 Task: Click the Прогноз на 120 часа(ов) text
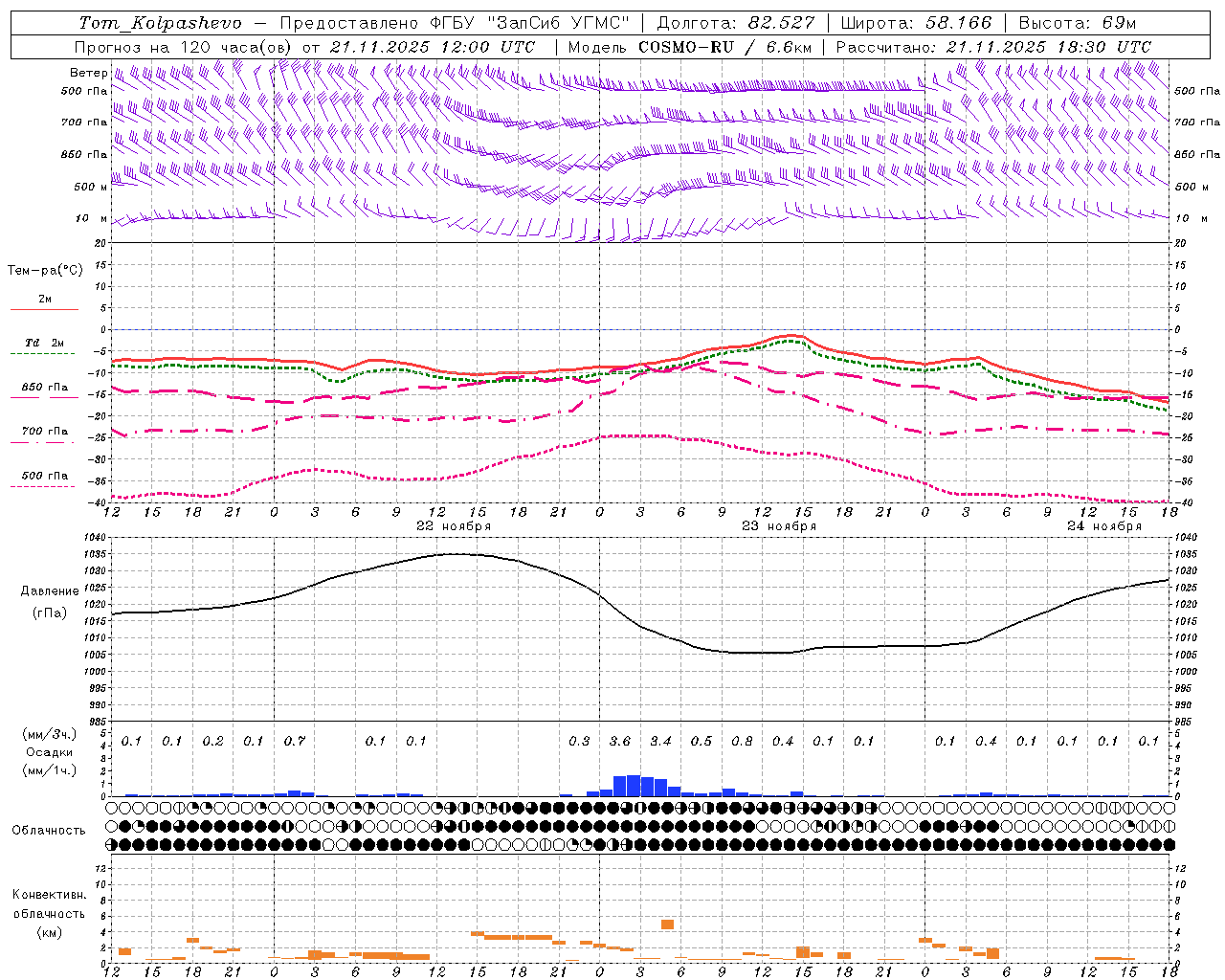tap(186, 47)
